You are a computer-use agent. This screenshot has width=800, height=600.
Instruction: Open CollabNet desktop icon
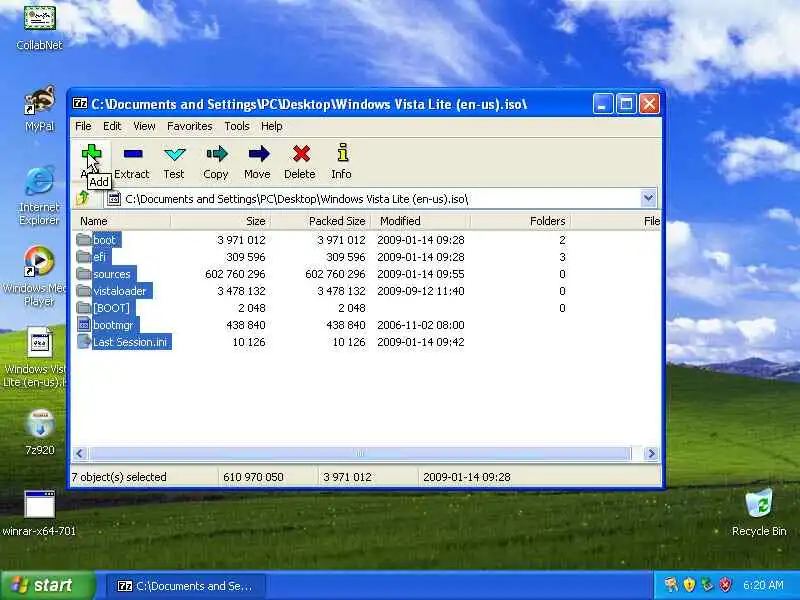click(39, 27)
